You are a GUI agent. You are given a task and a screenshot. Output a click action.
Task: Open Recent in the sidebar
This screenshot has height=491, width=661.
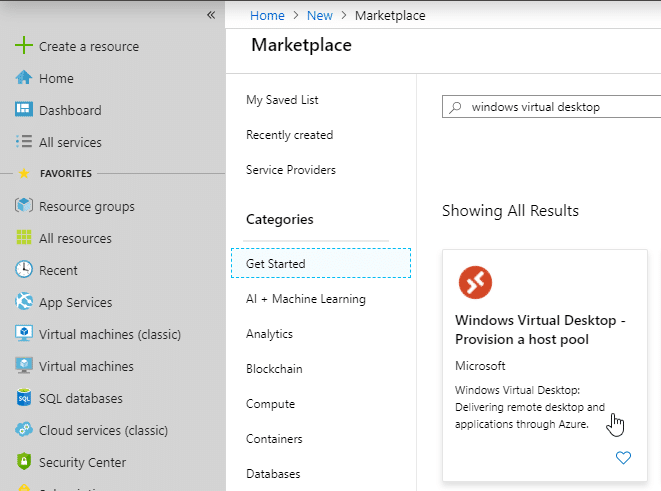point(58,270)
